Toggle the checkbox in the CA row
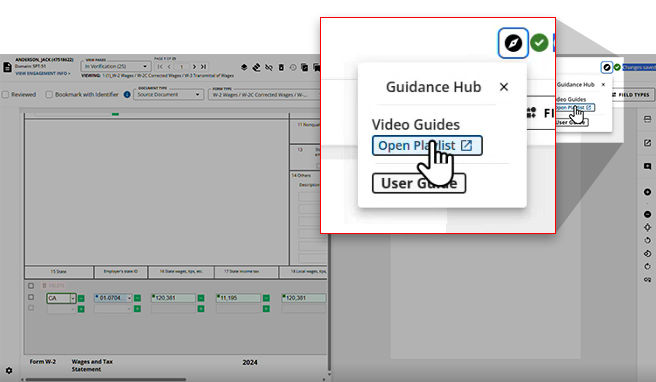Viewport: 656px width, 382px height. pyautogui.click(x=31, y=297)
